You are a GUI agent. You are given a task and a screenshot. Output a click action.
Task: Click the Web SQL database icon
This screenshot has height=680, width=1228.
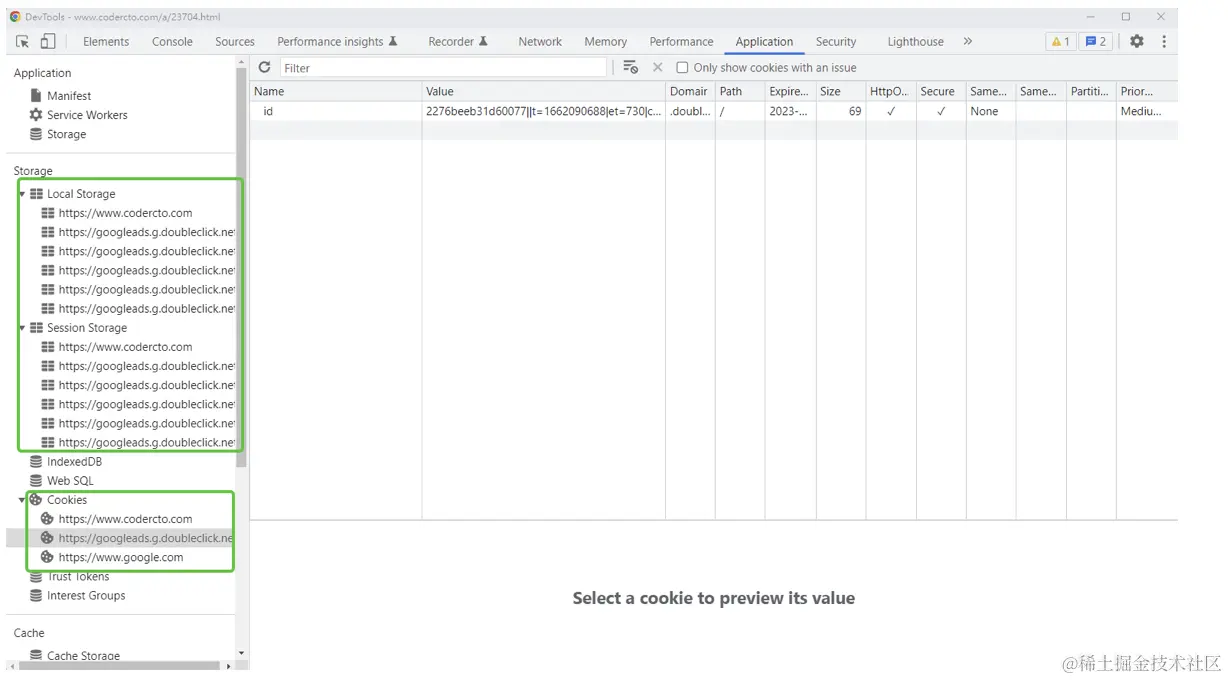36,480
